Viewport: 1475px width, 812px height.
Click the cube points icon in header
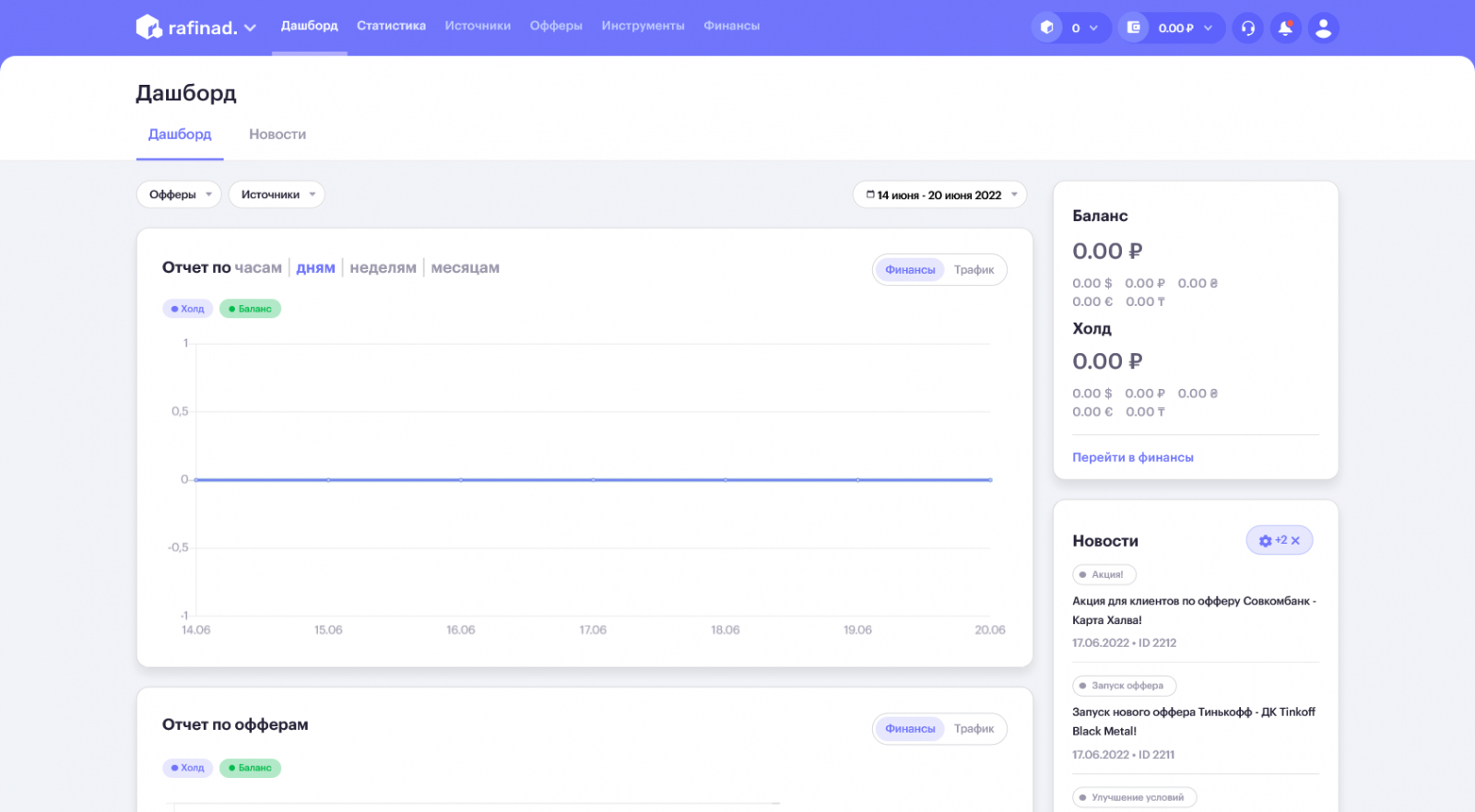pyautogui.click(x=1046, y=28)
